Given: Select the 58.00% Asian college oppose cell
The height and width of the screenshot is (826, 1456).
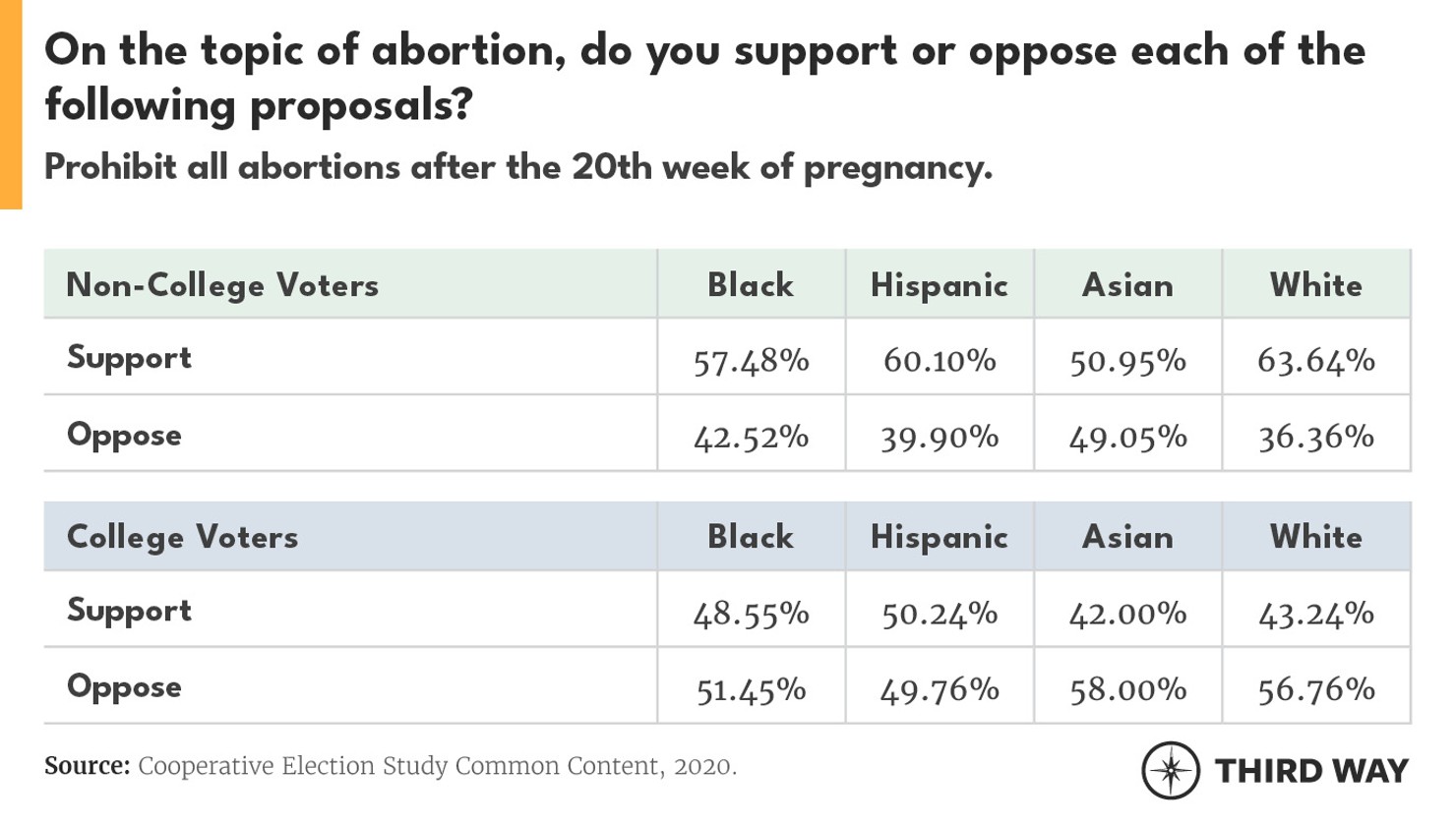Looking at the screenshot, I should (1127, 689).
